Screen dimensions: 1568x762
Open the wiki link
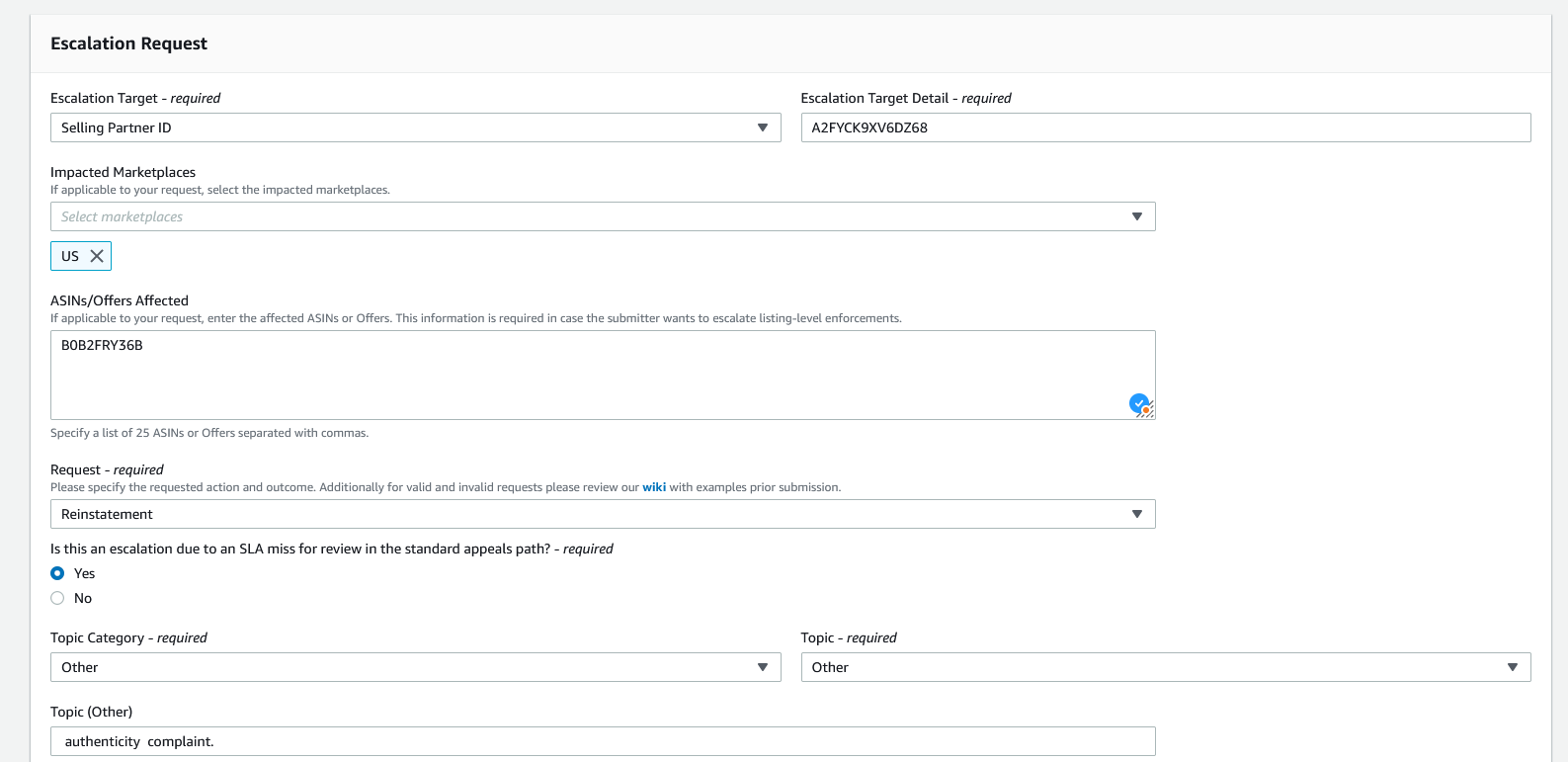[654, 487]
